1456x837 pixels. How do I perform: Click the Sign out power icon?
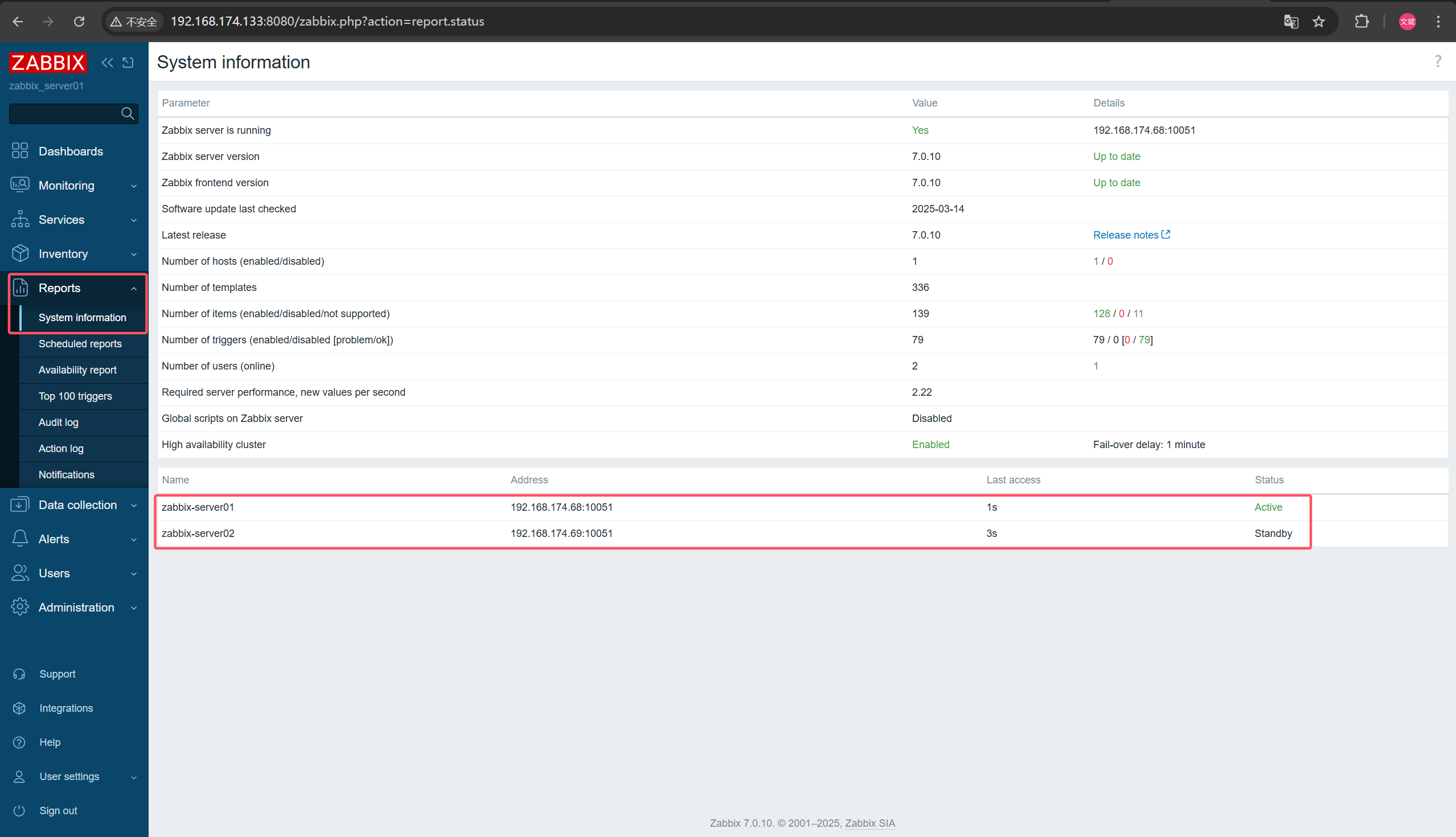[x=19, y=811]
